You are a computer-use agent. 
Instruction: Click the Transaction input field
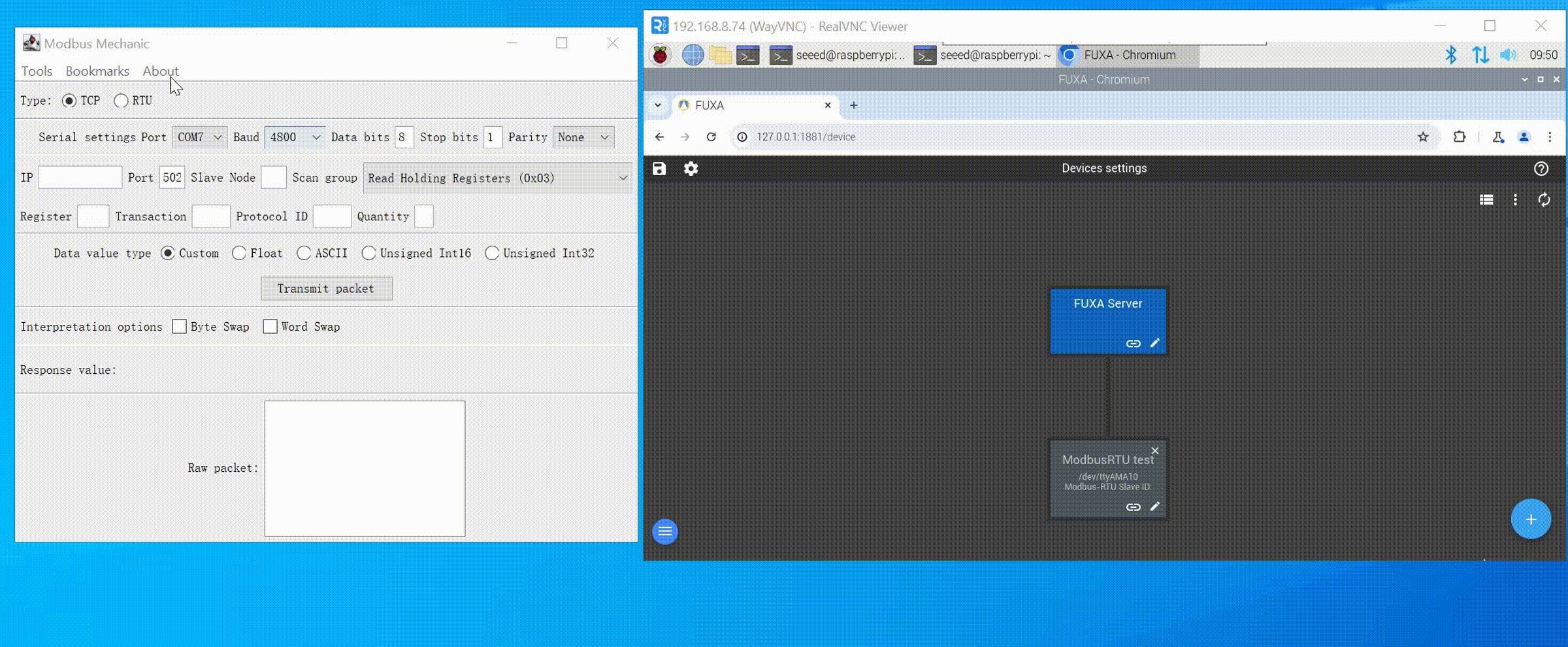(x=211, y=216)
